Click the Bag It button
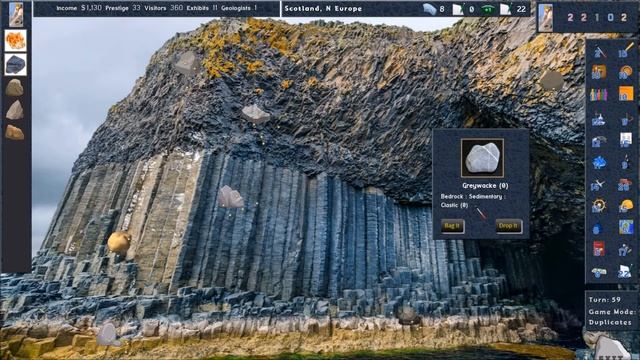Screen dimensions: 640x360 452,226
